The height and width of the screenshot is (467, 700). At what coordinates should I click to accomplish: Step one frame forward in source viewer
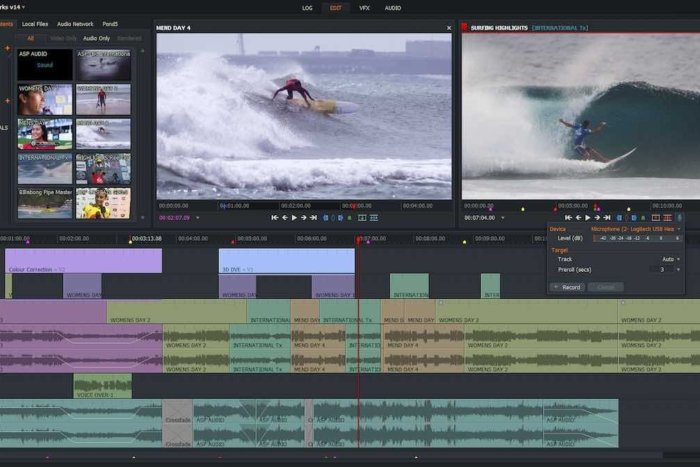(304, 217)
